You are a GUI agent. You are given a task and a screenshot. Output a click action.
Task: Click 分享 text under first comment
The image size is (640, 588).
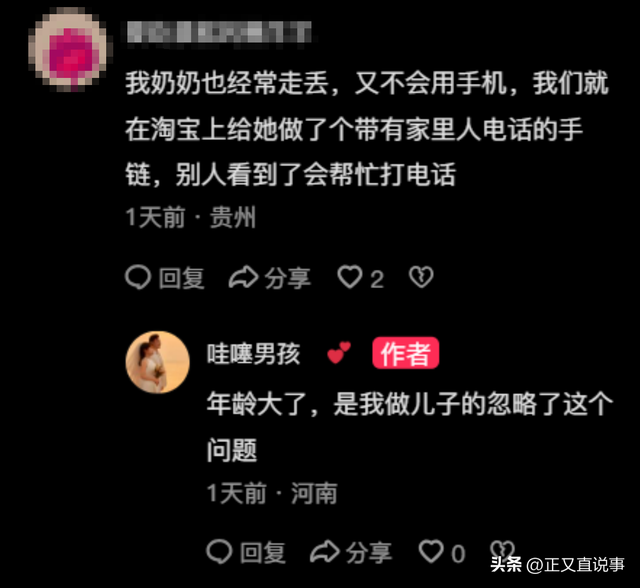coord(288,278)
